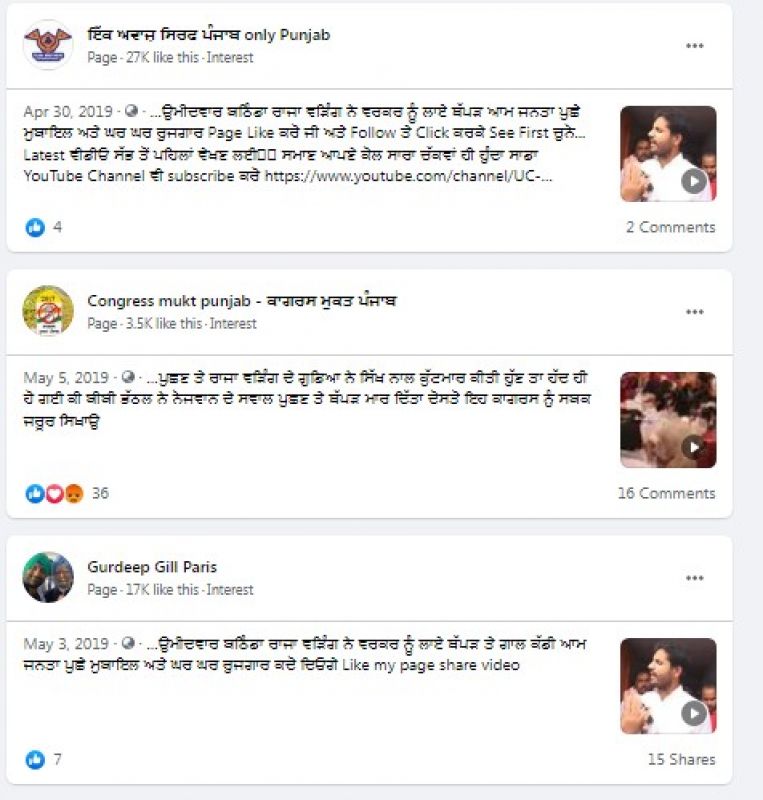The width and height of the screenshot is (763, 800).
Task: View the 15 Shares list
Action: (x=682, y=760)
